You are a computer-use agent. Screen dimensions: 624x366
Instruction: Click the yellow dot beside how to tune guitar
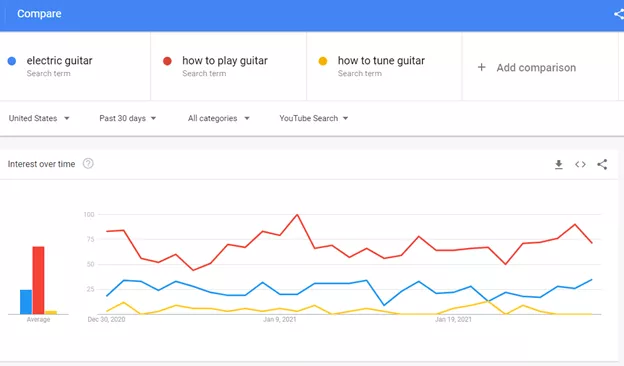[x=323, y=61]
